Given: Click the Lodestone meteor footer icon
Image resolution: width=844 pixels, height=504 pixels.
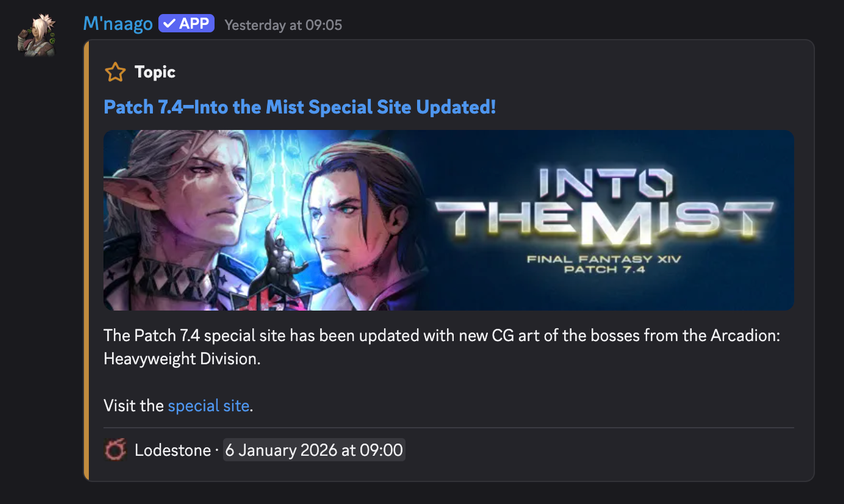Looking at the screenshot, I should point(115,450).
